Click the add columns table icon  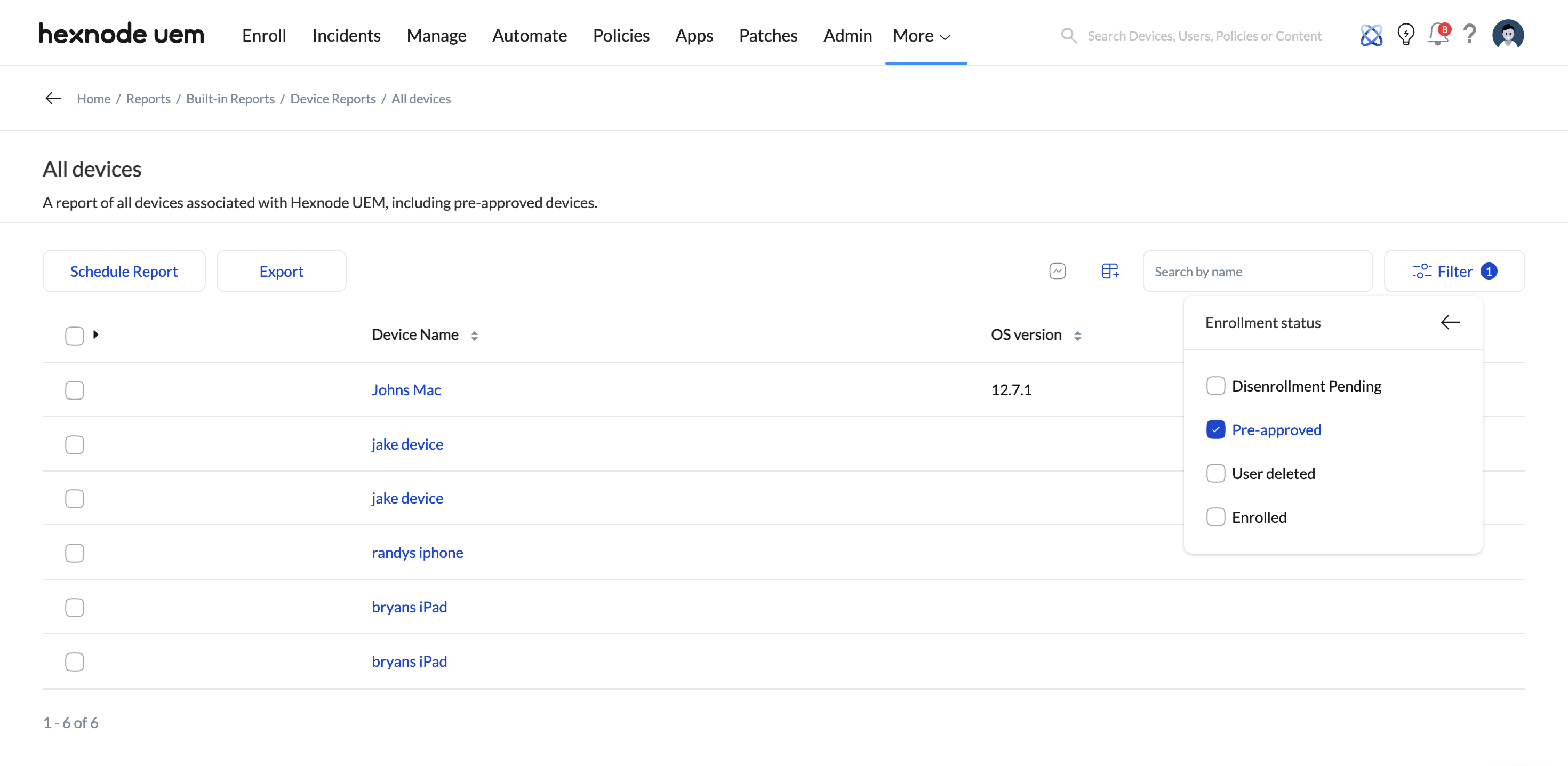tap(1110, 271)
